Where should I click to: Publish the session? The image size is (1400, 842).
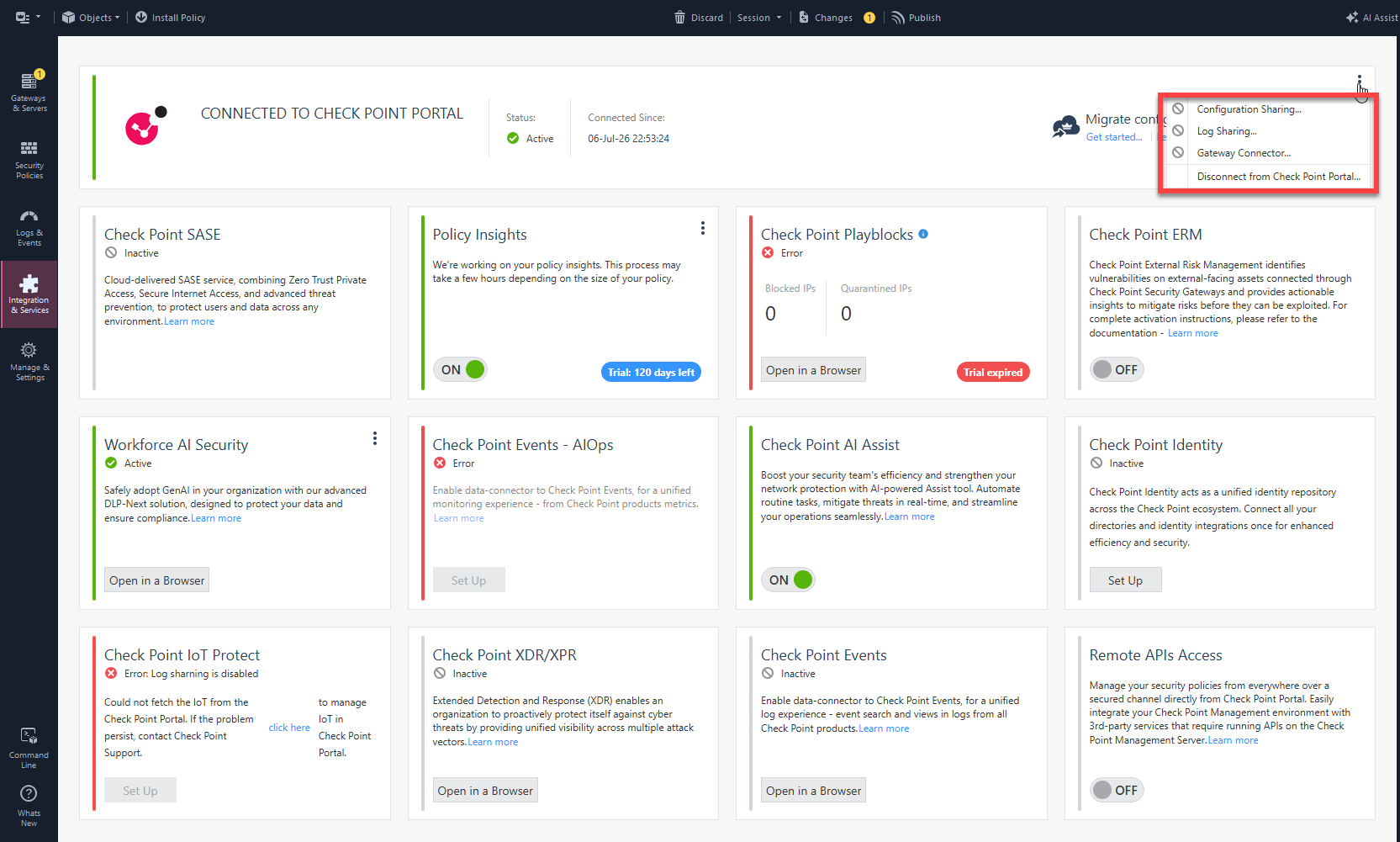[917, 18]
